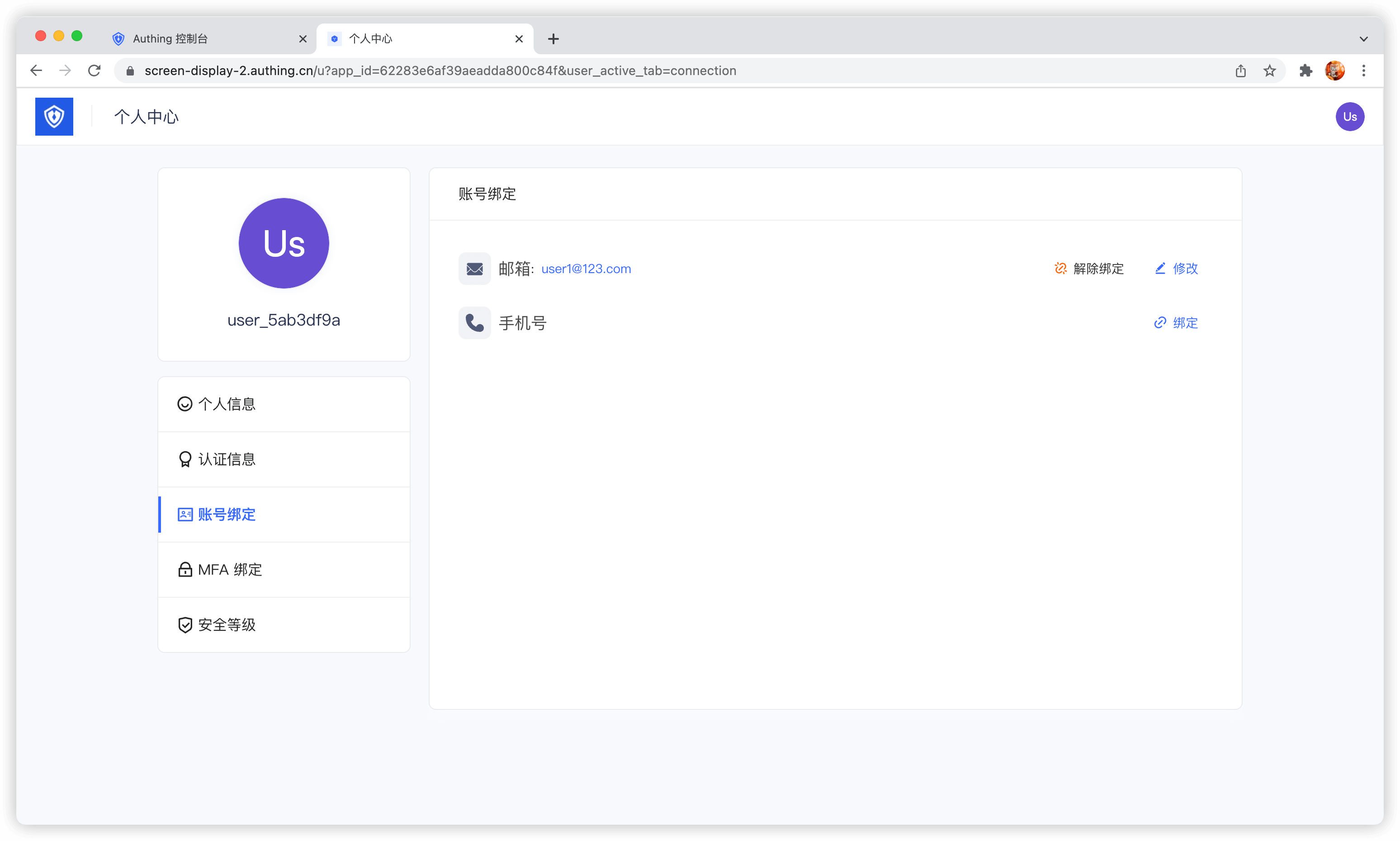Image resolution: width=1400 pixels, height=841 pixels.
Task: Click the share page icon in address bar
Action: 1240,71
